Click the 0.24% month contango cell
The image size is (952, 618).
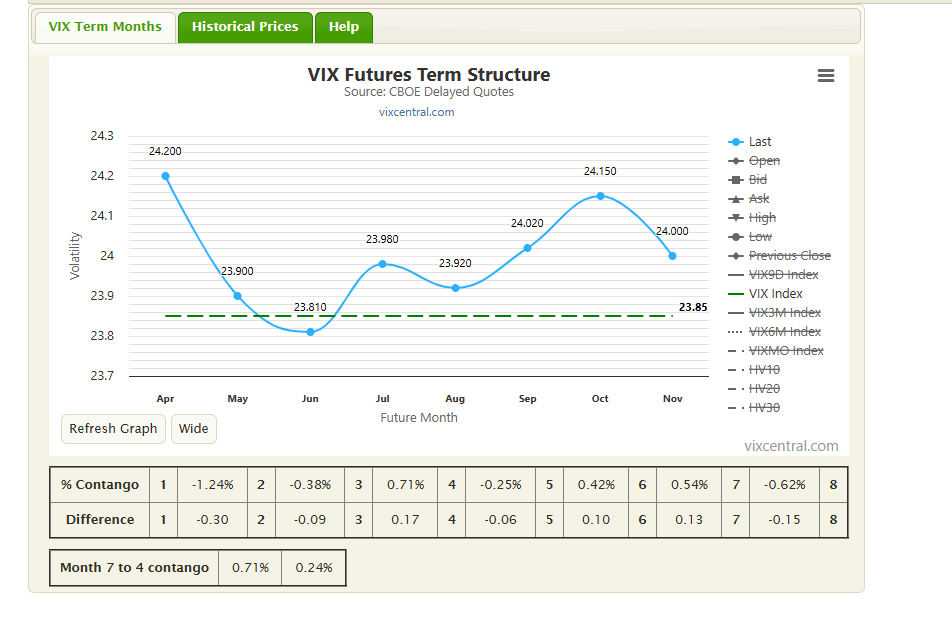pyautogui.click(x=314, y=568)
